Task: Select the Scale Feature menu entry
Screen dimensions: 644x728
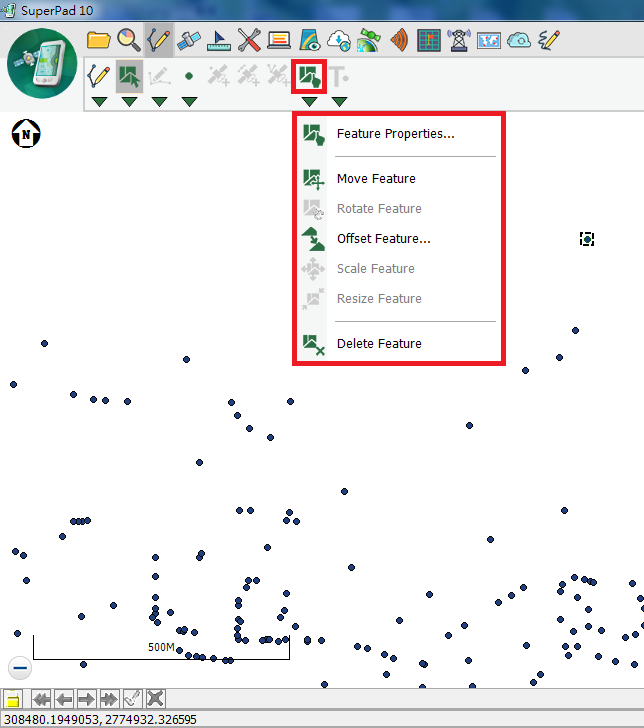Action: [x=399, y=268]
